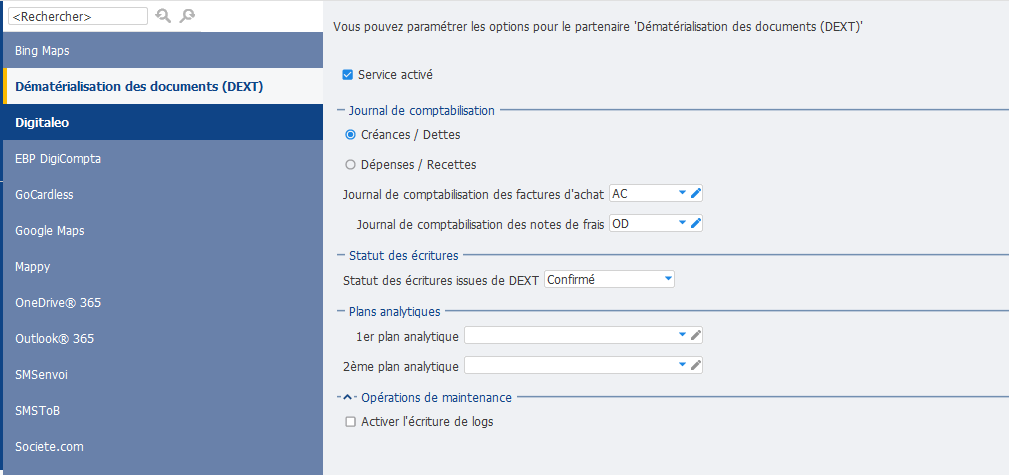
Task: Edit the expense reports journal OD pencil
Action: [695, 223]
